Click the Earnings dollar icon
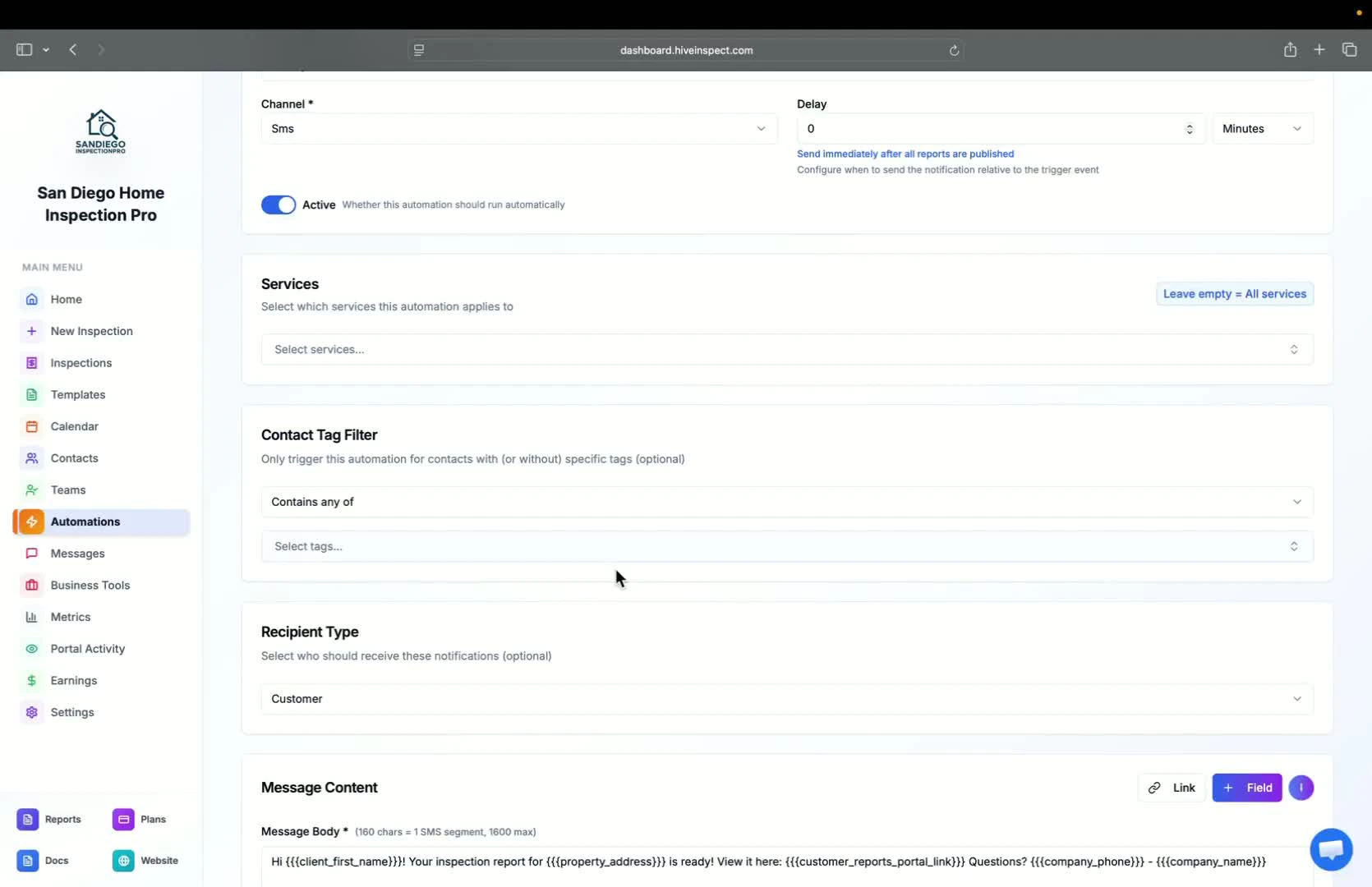This screenshot has height=887, width=1372. 31,680
